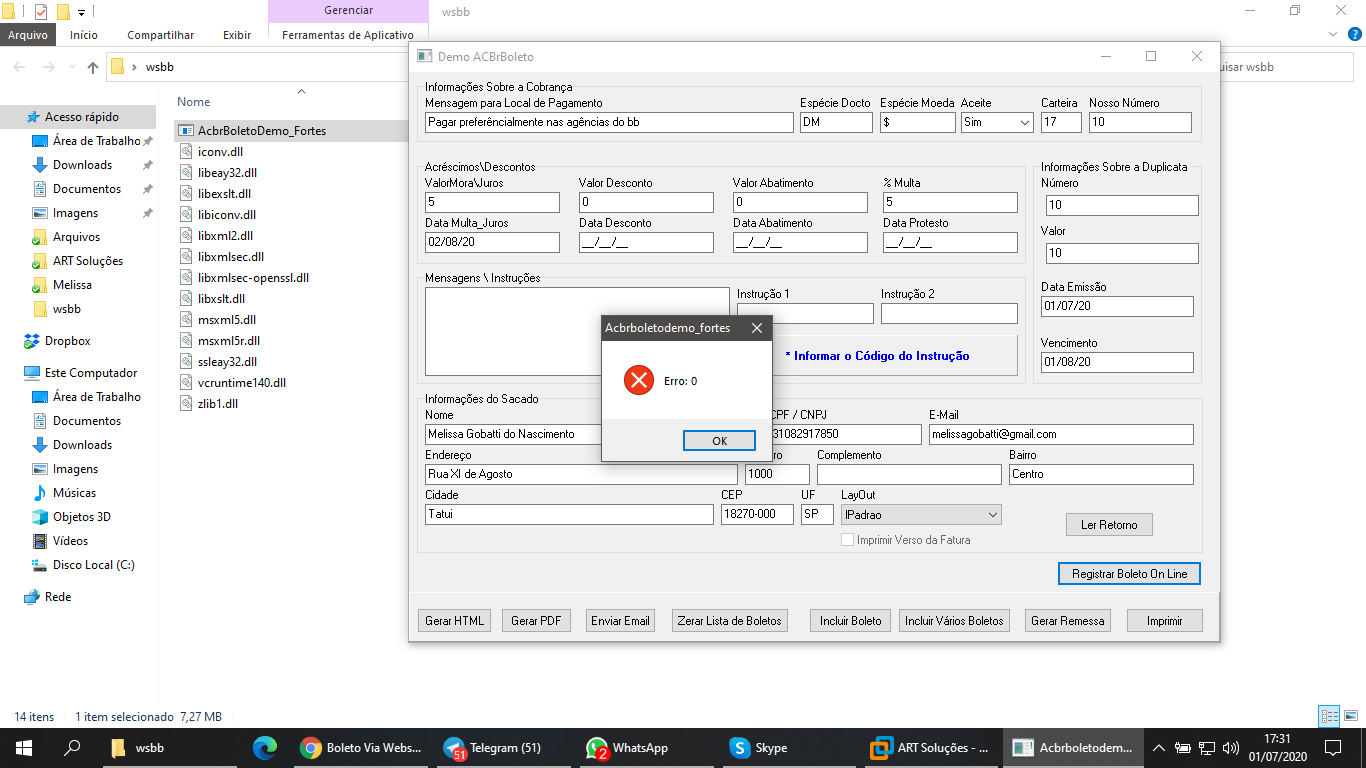Open Acesso rápido in sidebar

[81, 117]
